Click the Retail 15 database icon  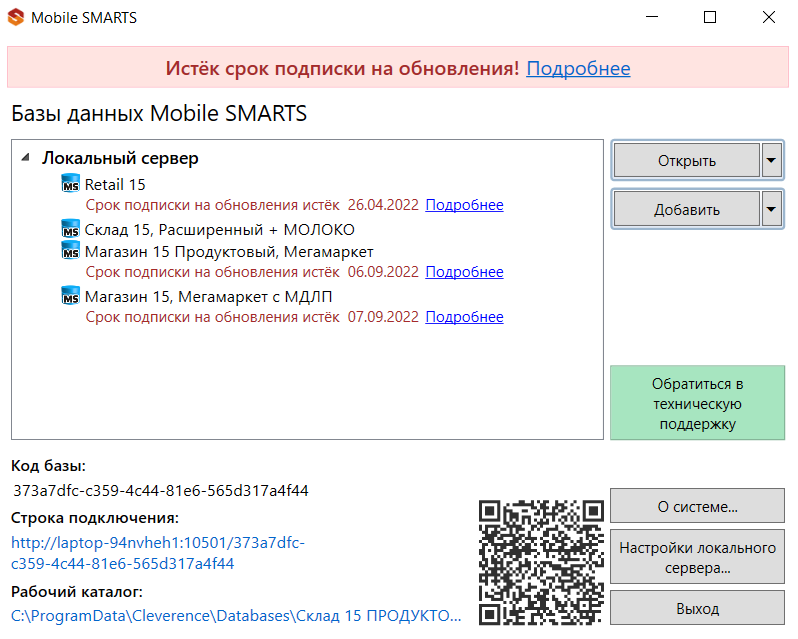pyautogui.click(x=70, y=183)
